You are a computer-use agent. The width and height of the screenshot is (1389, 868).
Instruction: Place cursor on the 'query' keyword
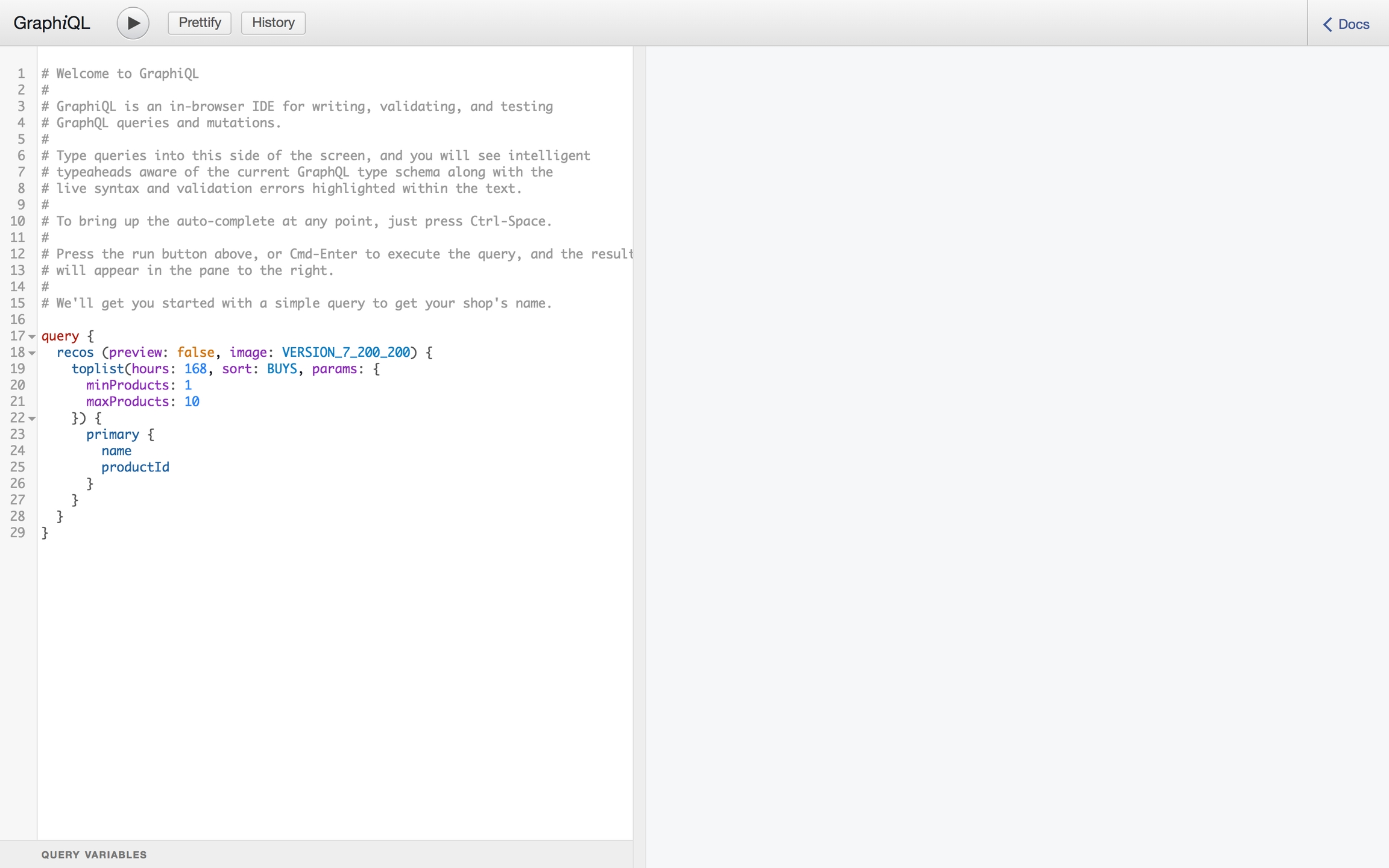pyautogui.click(x=60, y=336)
